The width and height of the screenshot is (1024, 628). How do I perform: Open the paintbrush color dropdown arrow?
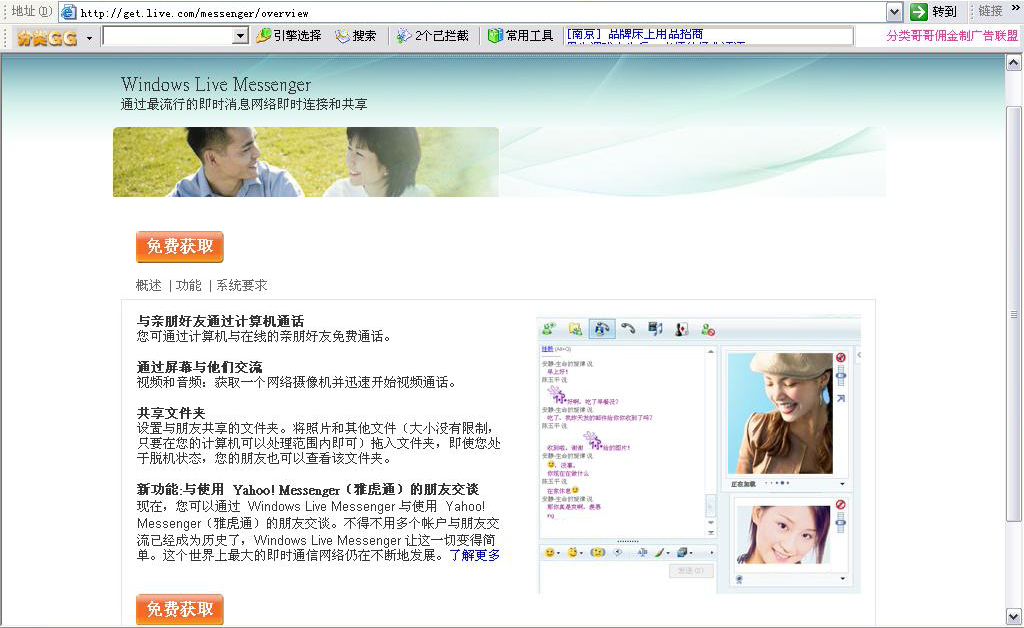(x=668, y=554)
